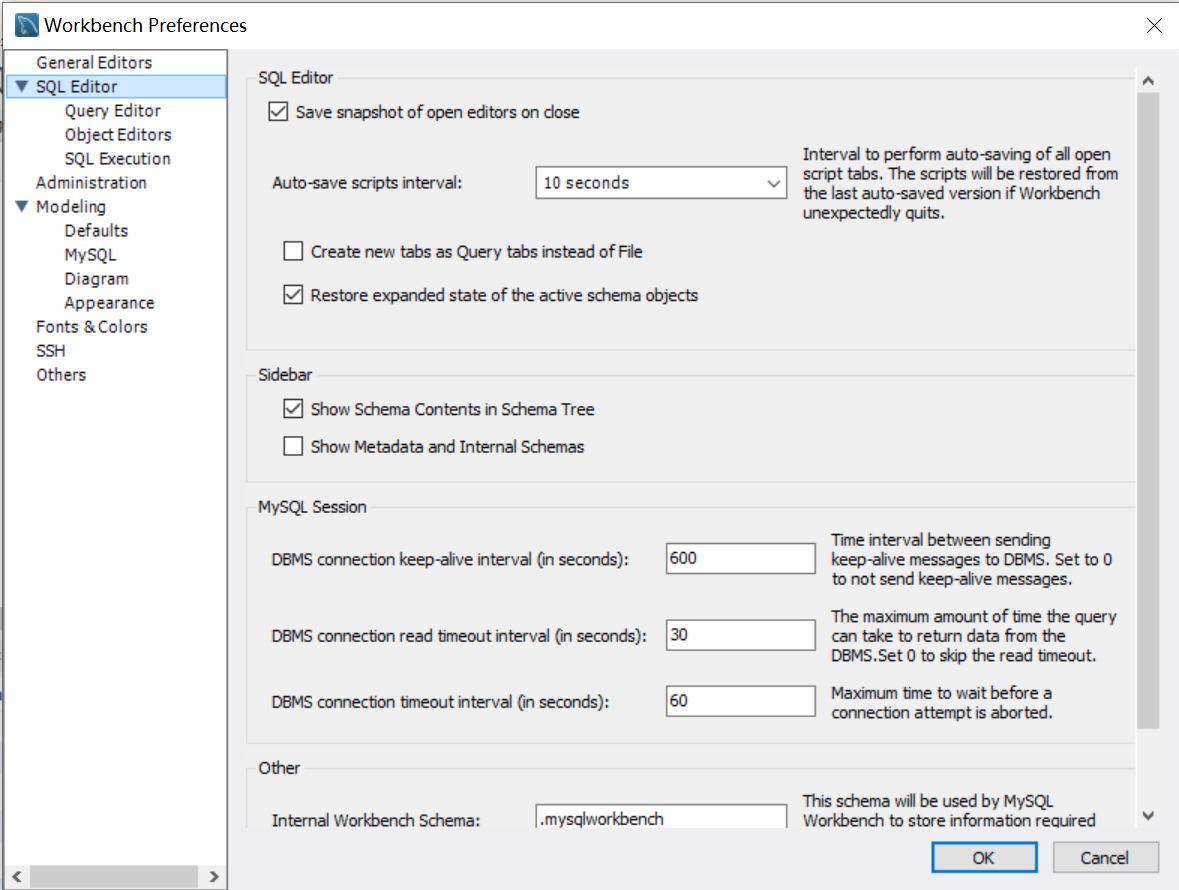The width and height of the screenshot is (1179, 890).
Task: Click the sidebar horizontal scrollbar thumb
Action: (x=114, y=876)
